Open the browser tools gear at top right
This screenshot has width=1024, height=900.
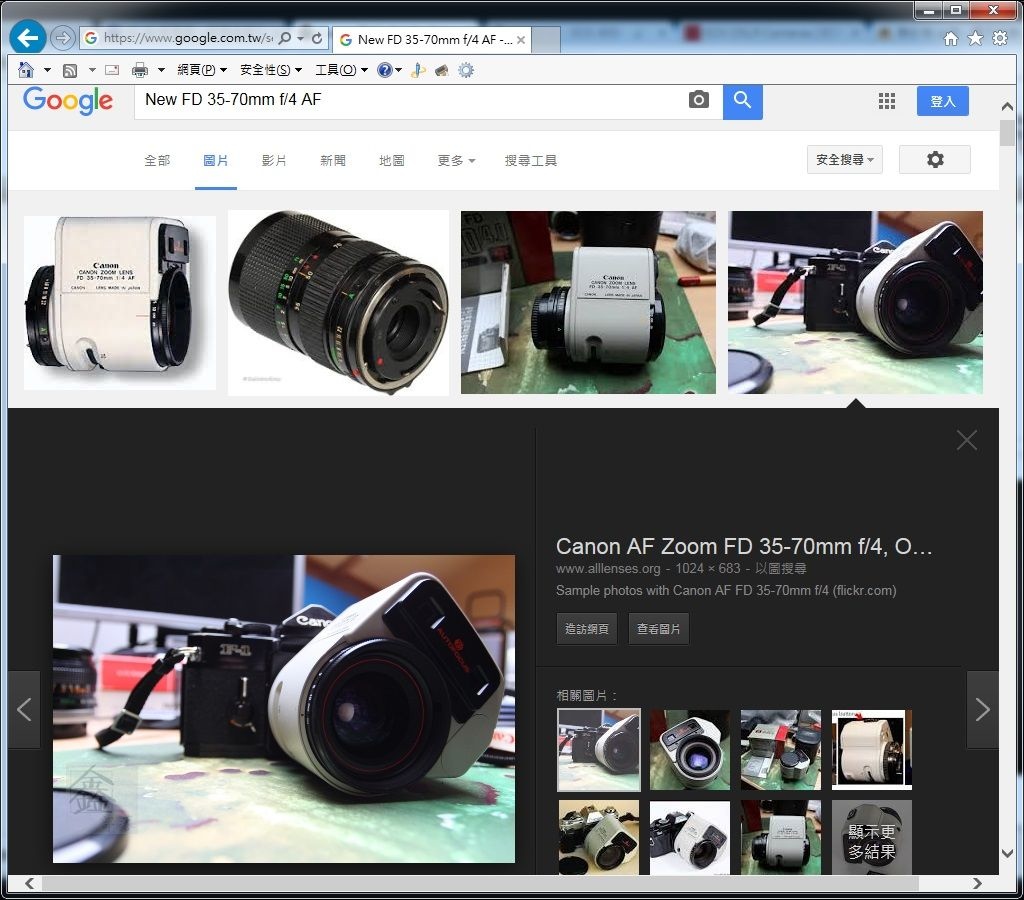click(1000, 39)
